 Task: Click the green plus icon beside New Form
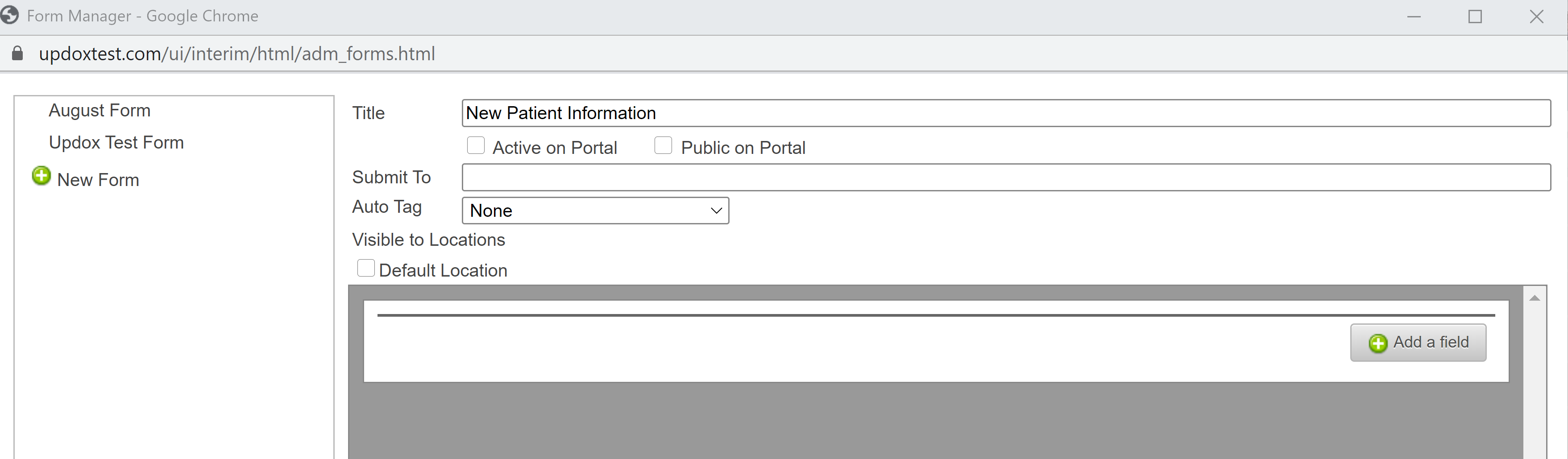pyautogui.click(x=41, y=176)
